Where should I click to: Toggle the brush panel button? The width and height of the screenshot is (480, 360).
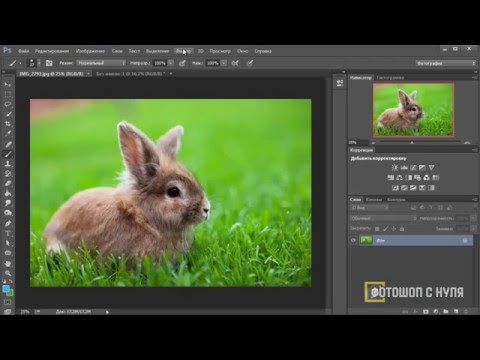pyautogui.click(x=49, y=63)
